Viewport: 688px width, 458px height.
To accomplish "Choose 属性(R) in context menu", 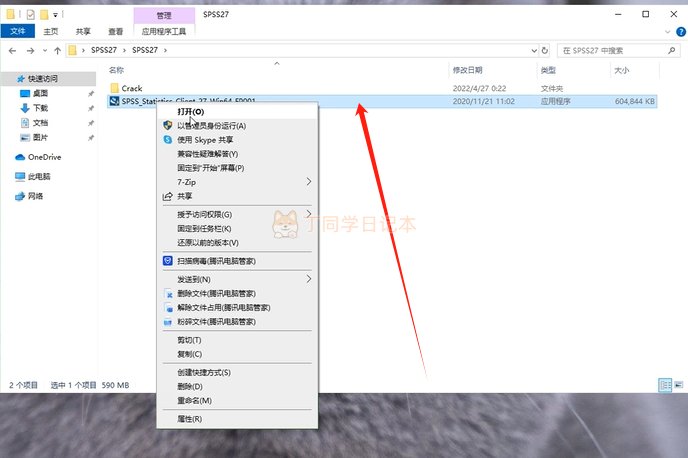I will click(x=237, y=419).
